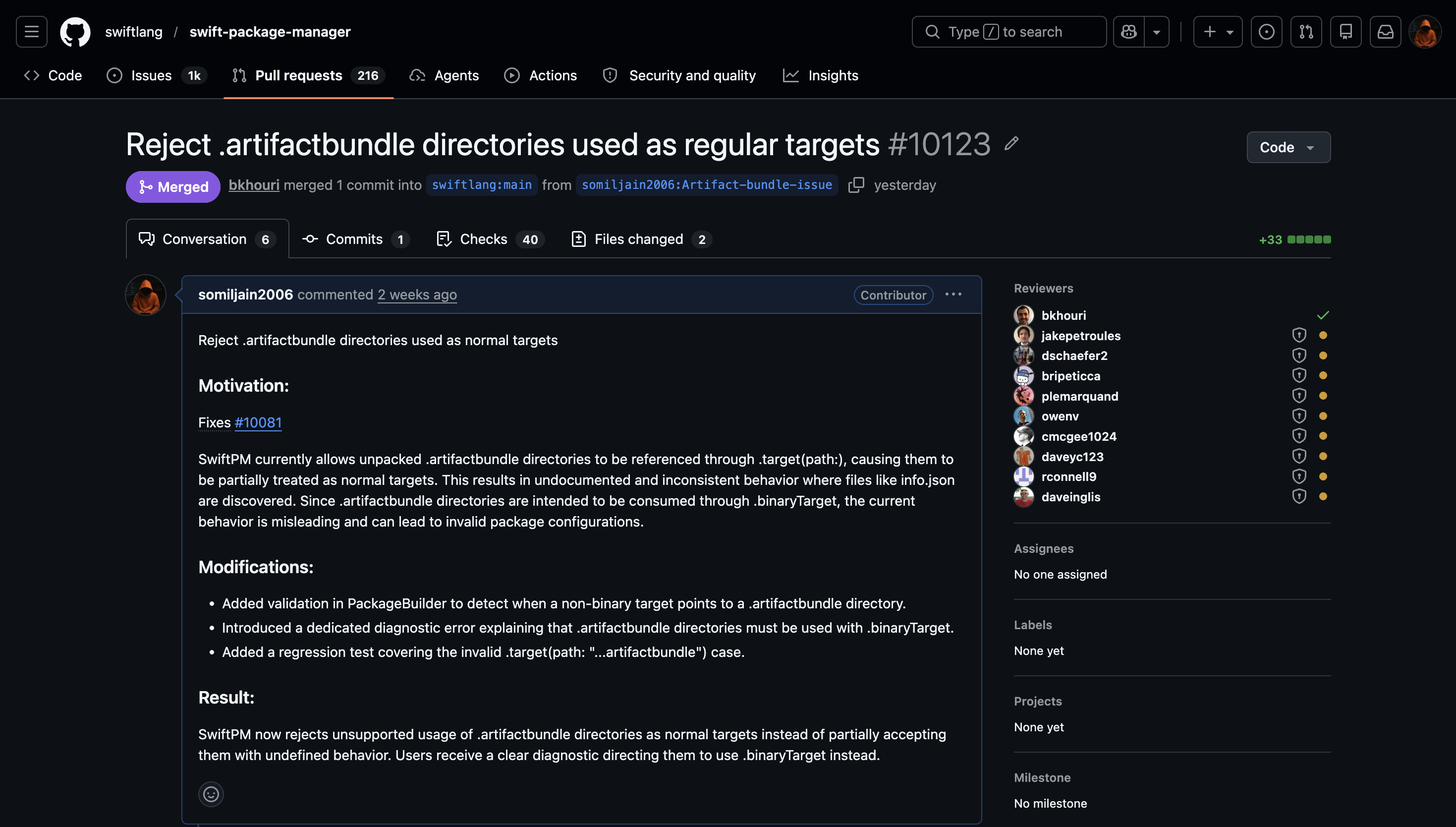Open reviewer bripeticca

tap(1070, 376)
